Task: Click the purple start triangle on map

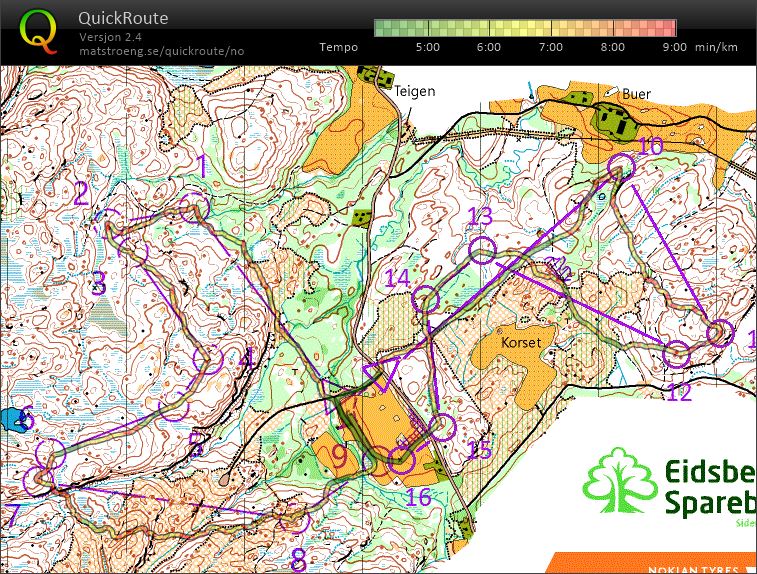Action: click(x=381, y=374)
